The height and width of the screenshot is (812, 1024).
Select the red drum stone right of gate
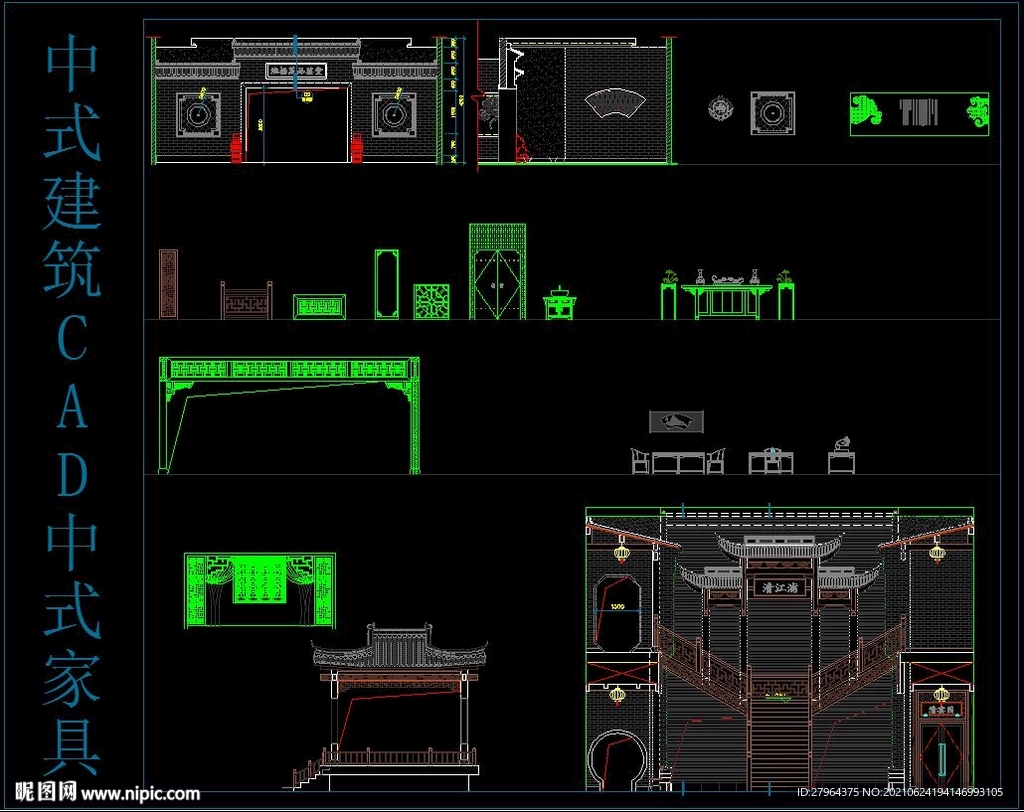[x=357, y=148]
